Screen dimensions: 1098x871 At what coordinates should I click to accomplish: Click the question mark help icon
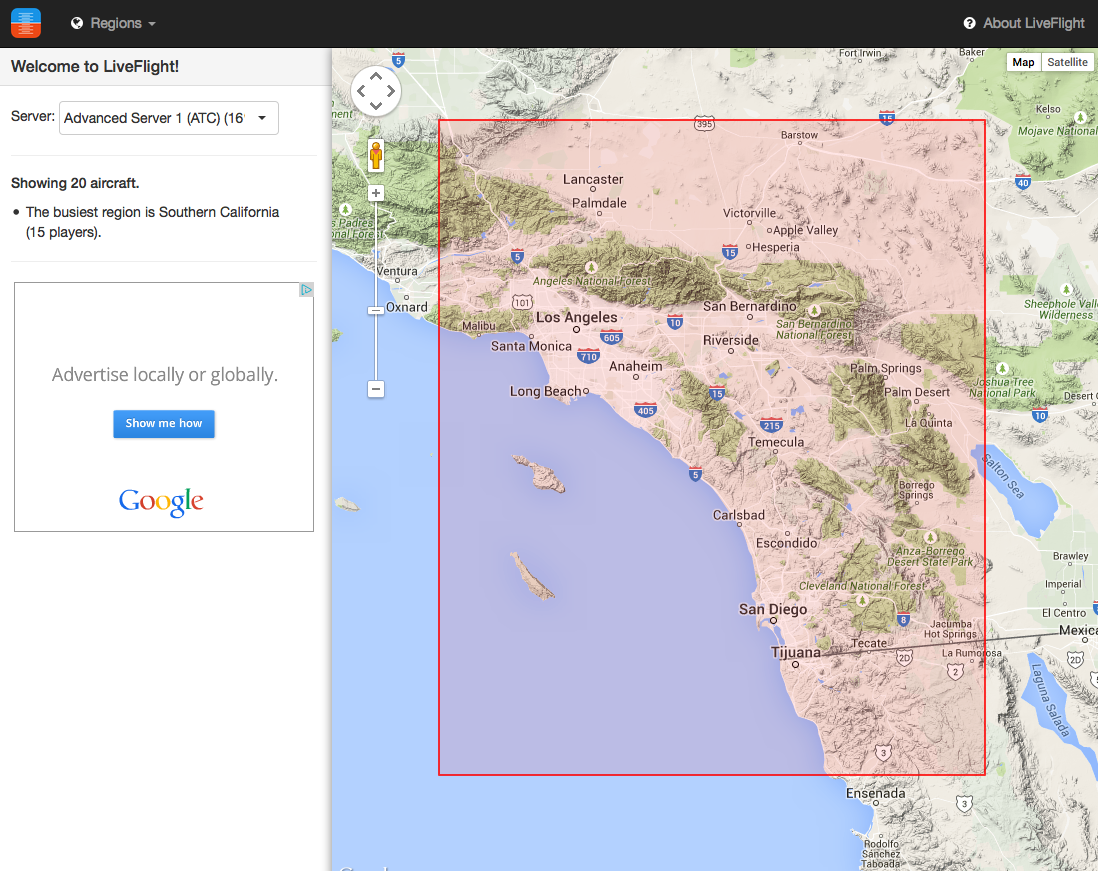point(969,23)
